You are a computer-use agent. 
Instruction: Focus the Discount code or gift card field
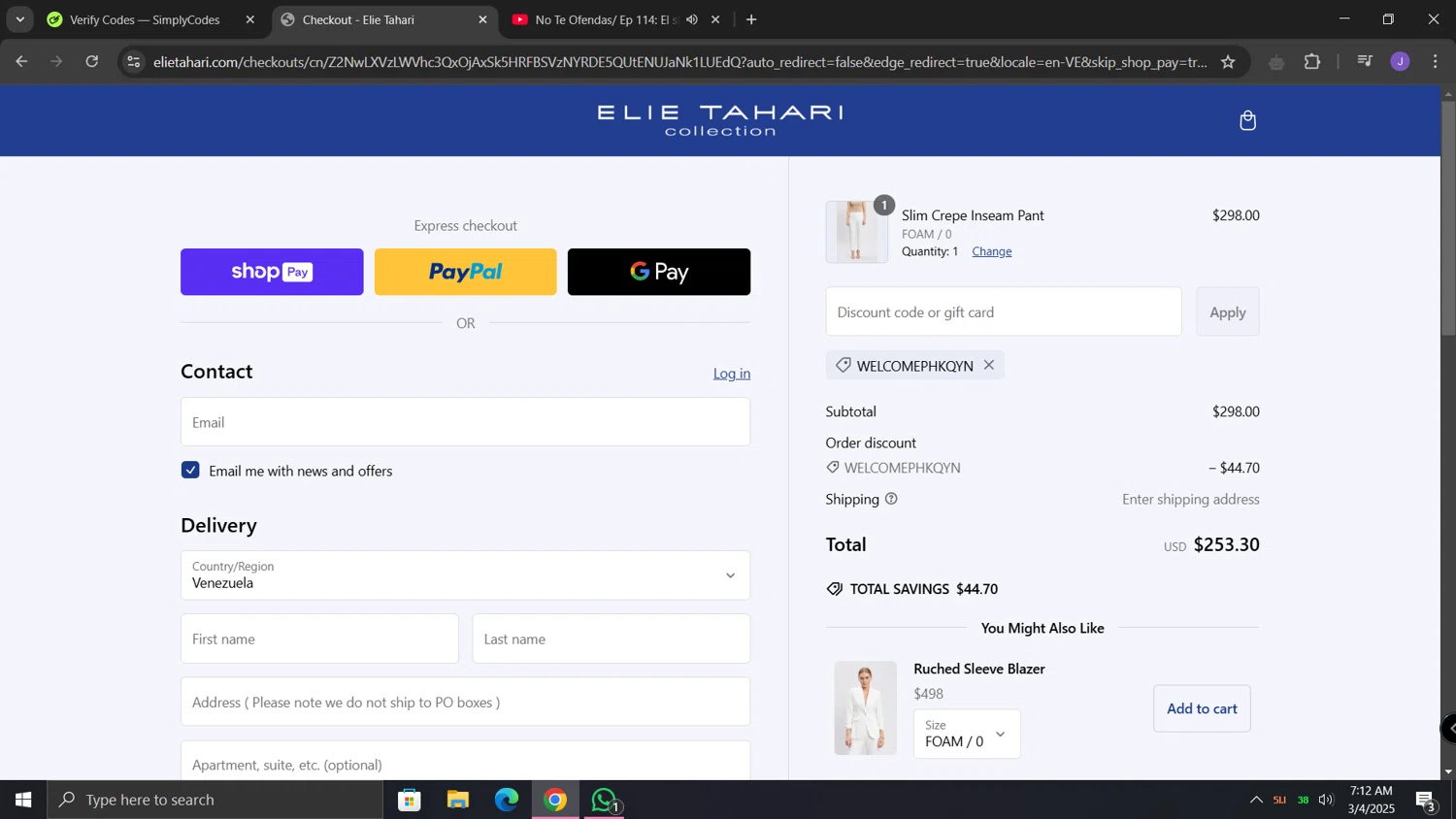[1004, 311]
